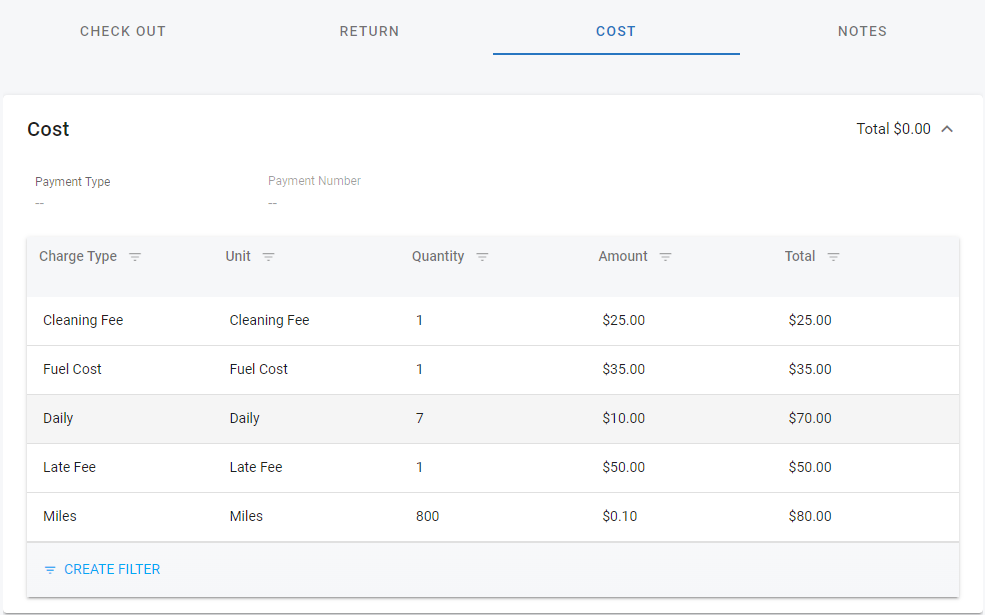Go to the Notes tab
This screenshot has width=985, height=615.
pyautogui.click(x=862, y=31)
